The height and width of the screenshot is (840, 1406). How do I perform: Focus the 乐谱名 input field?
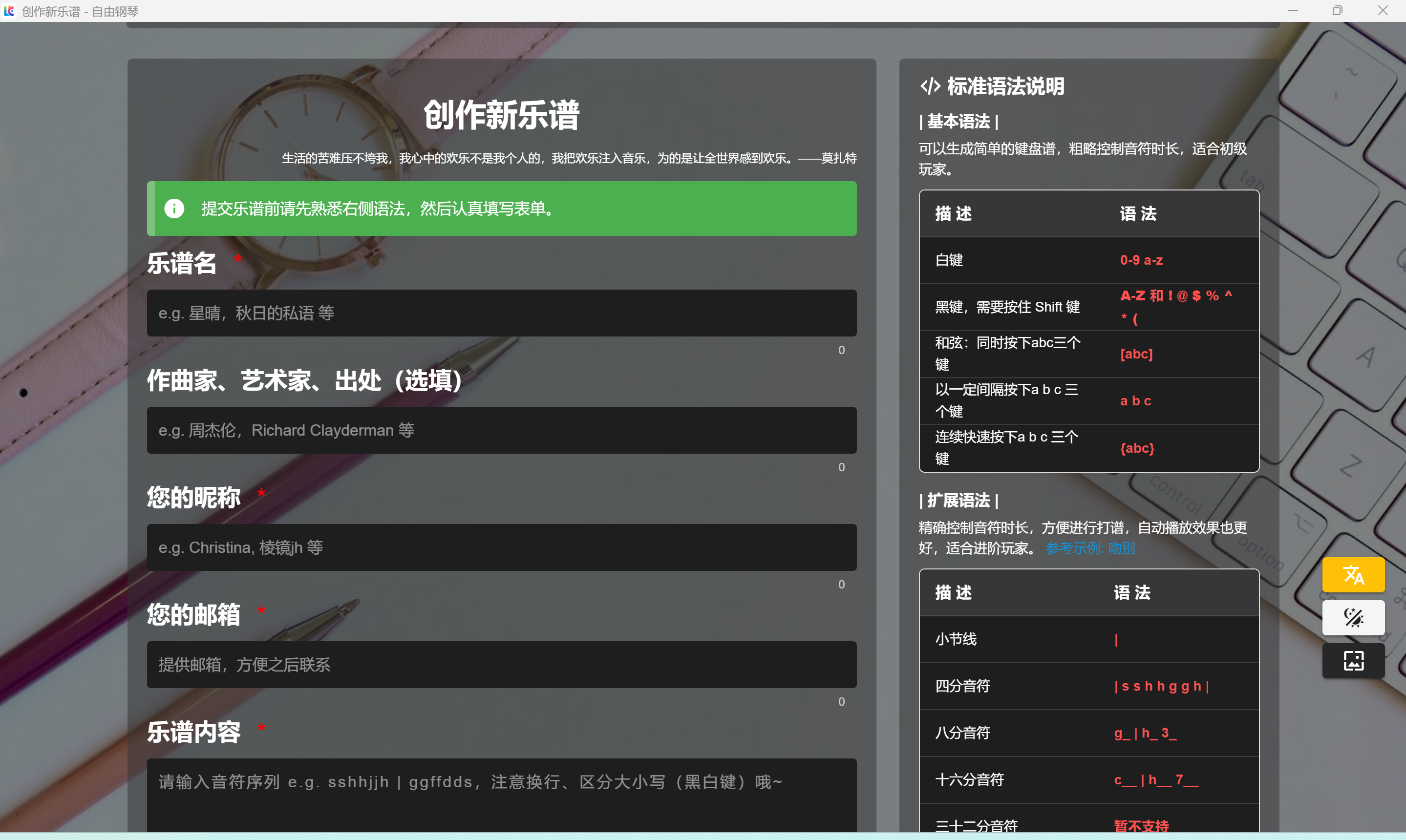501,313
